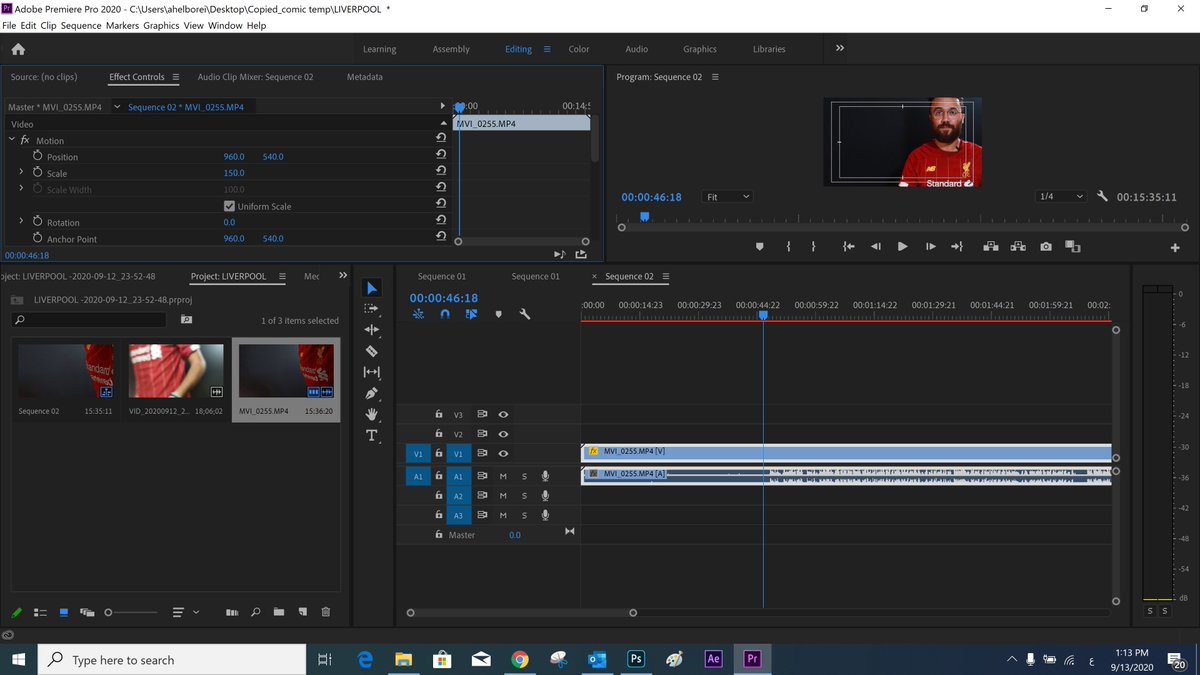Select the Type tool
This screenshot has width=1200, height=675.
pos(372,435)
